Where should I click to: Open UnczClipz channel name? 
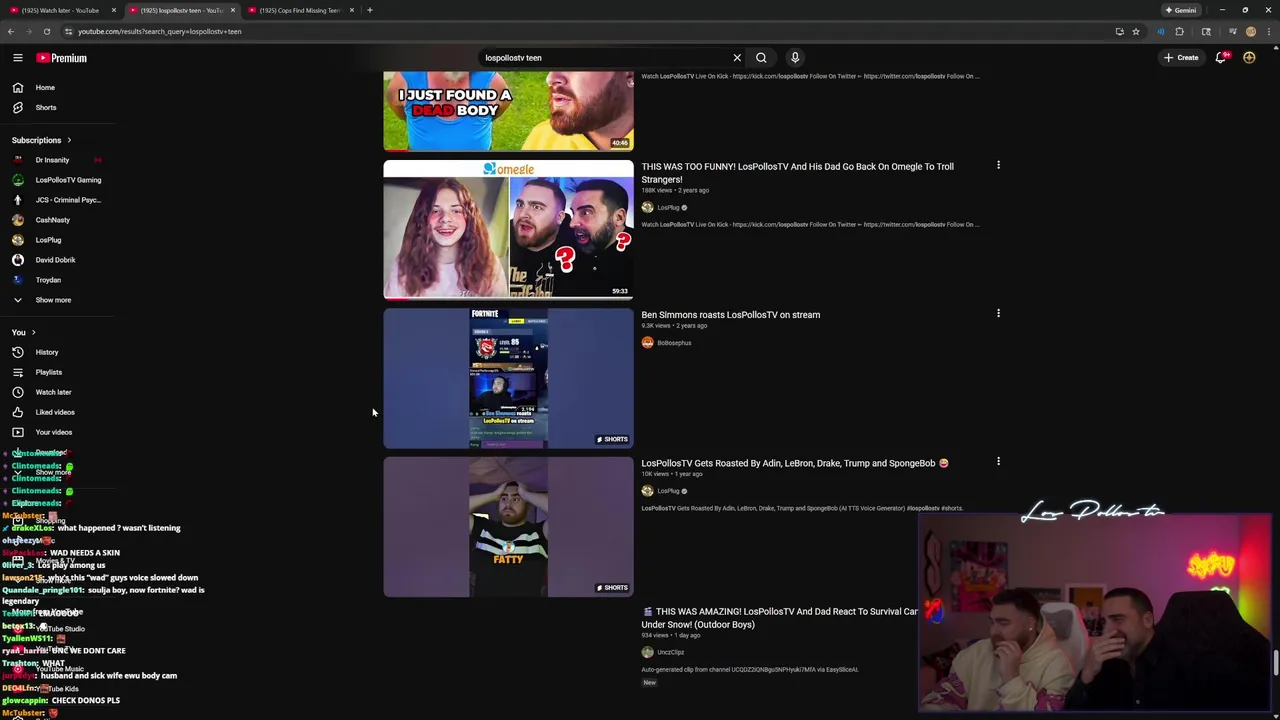670,652
